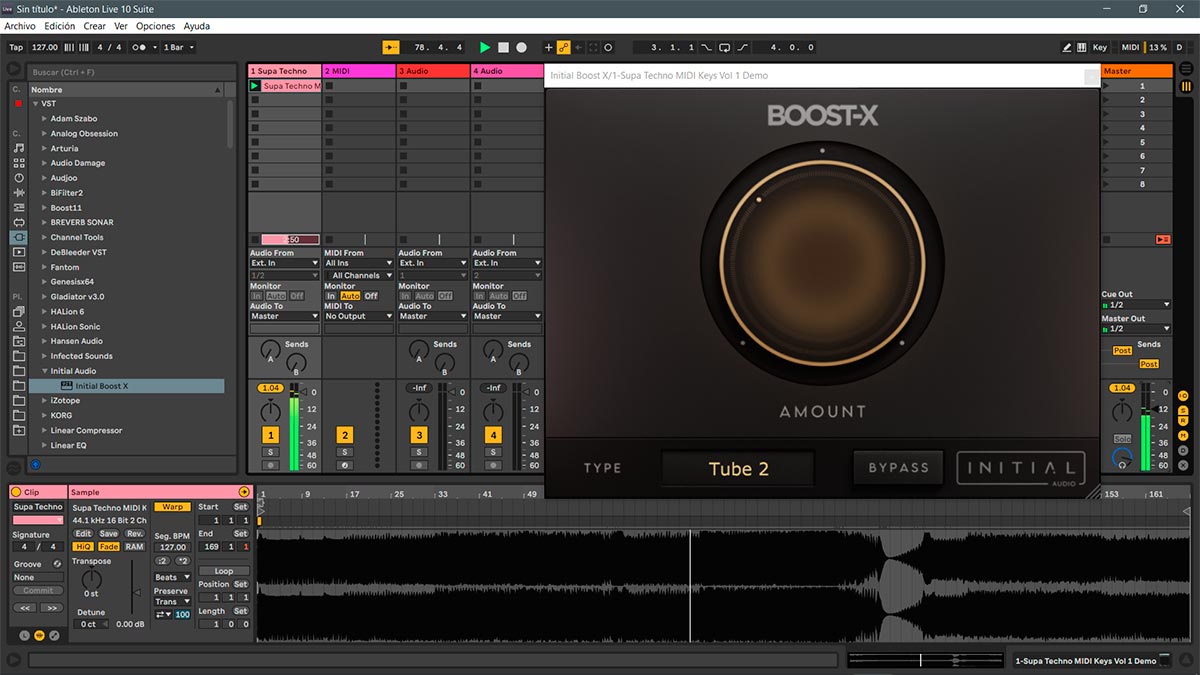Open the Crear menu
Screen dimensions: 1200x675
pyautogui.click(x=95, y=26)
